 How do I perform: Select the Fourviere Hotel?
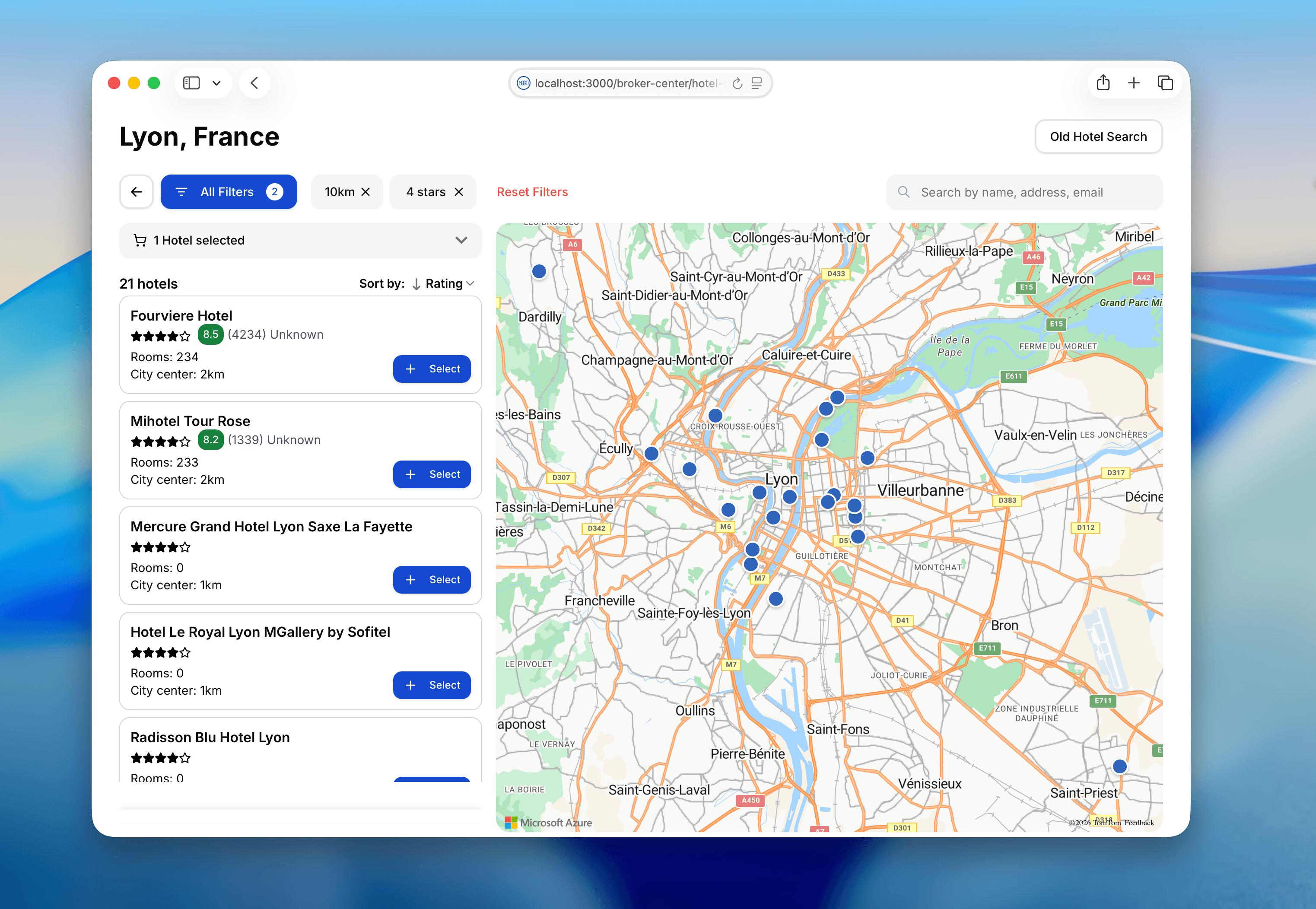tap(432, 369)
